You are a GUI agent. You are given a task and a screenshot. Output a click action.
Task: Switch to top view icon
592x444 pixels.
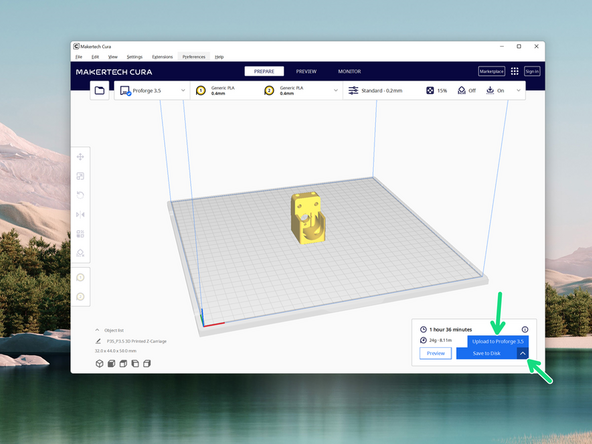tap(123, 364)
